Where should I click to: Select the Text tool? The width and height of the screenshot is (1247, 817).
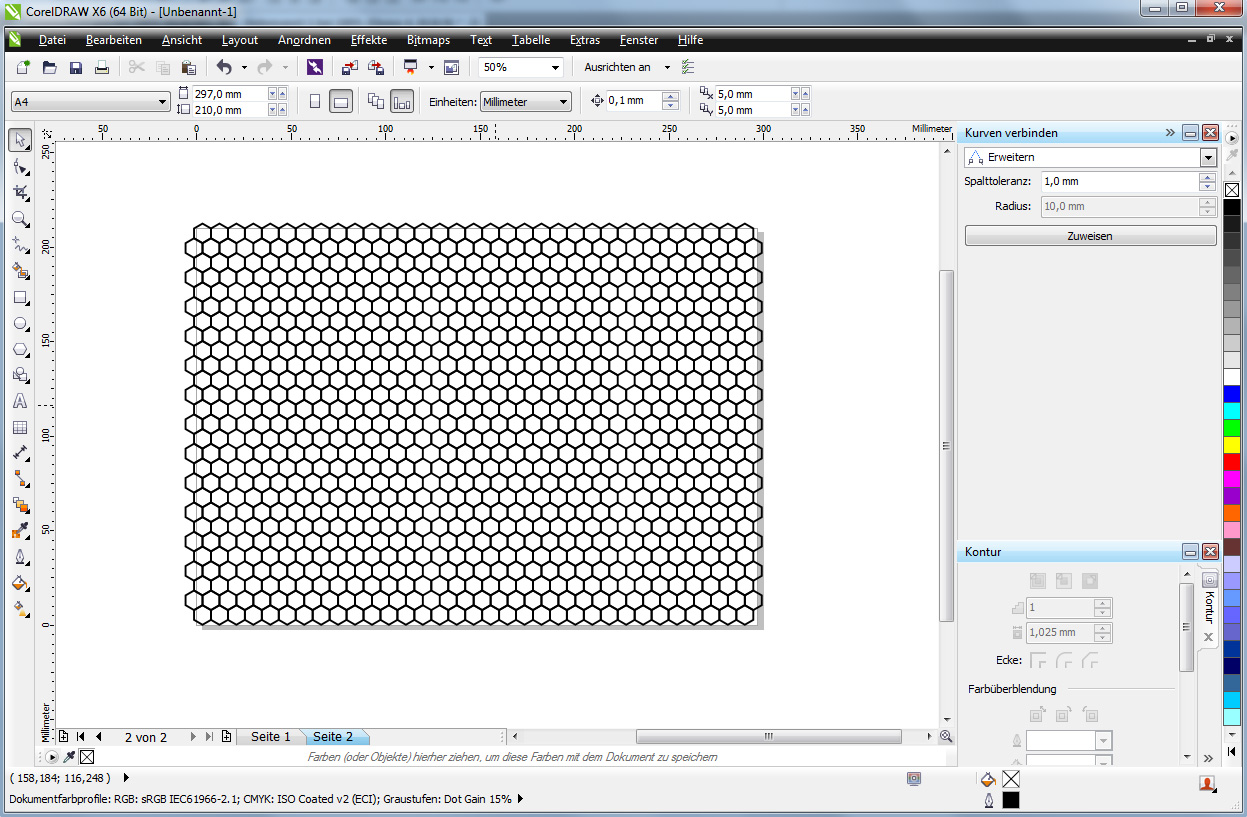pyautogui.click(x=20, y=401)
